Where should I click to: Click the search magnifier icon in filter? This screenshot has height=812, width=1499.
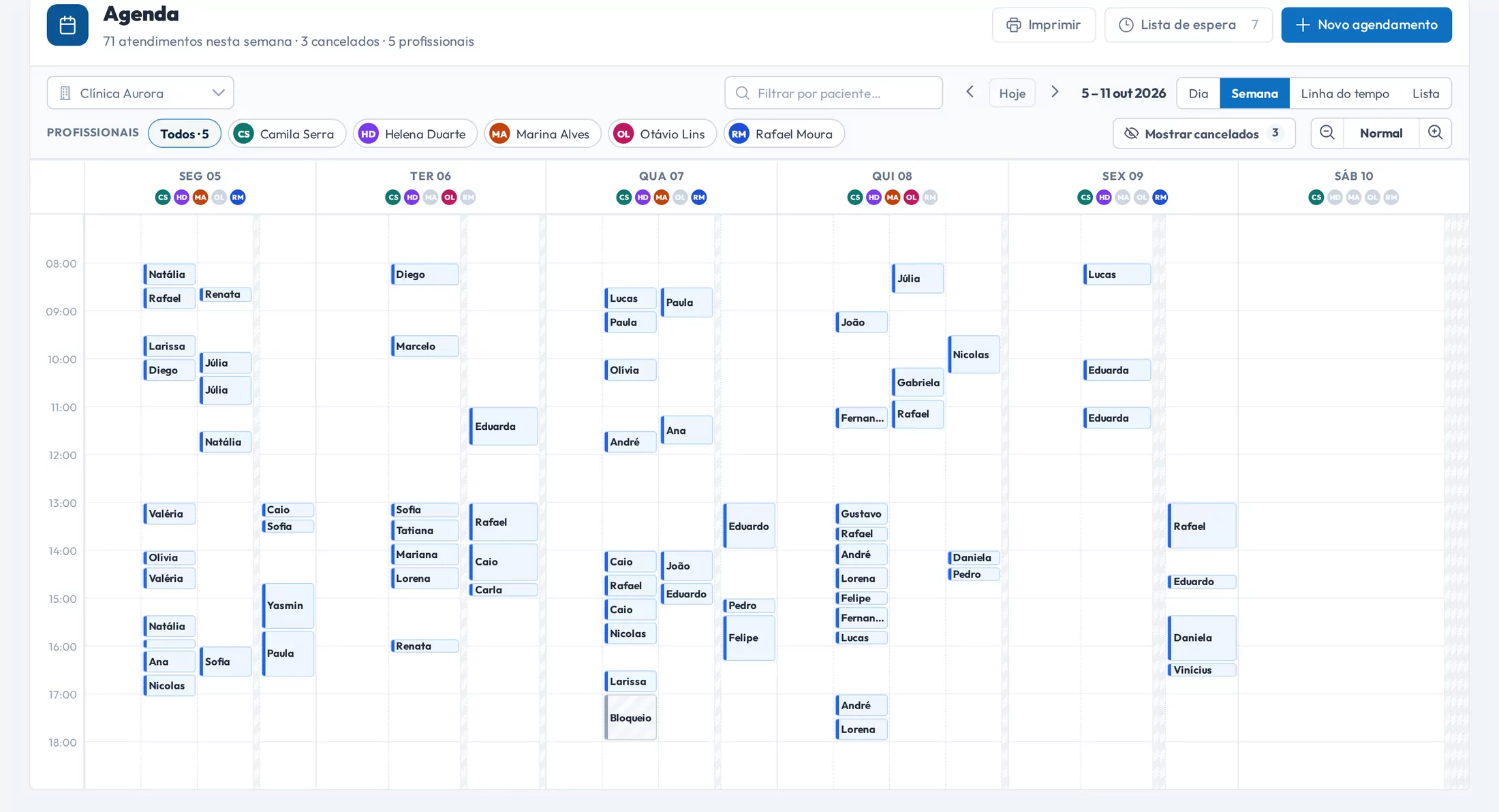743,93
